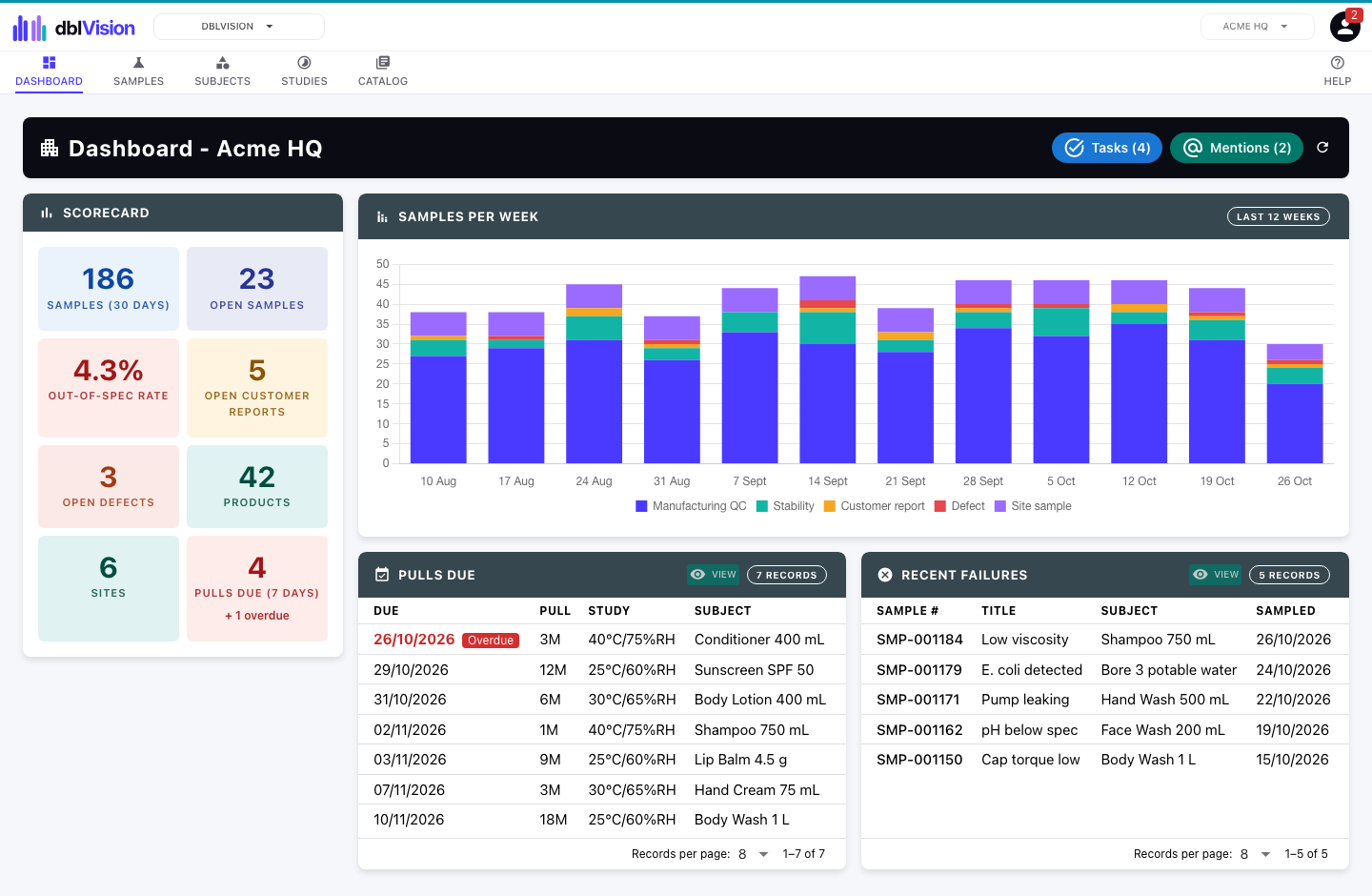Open the Pulls Due (7 days) card
This screenshot has height=896, width=1372.
257,588
